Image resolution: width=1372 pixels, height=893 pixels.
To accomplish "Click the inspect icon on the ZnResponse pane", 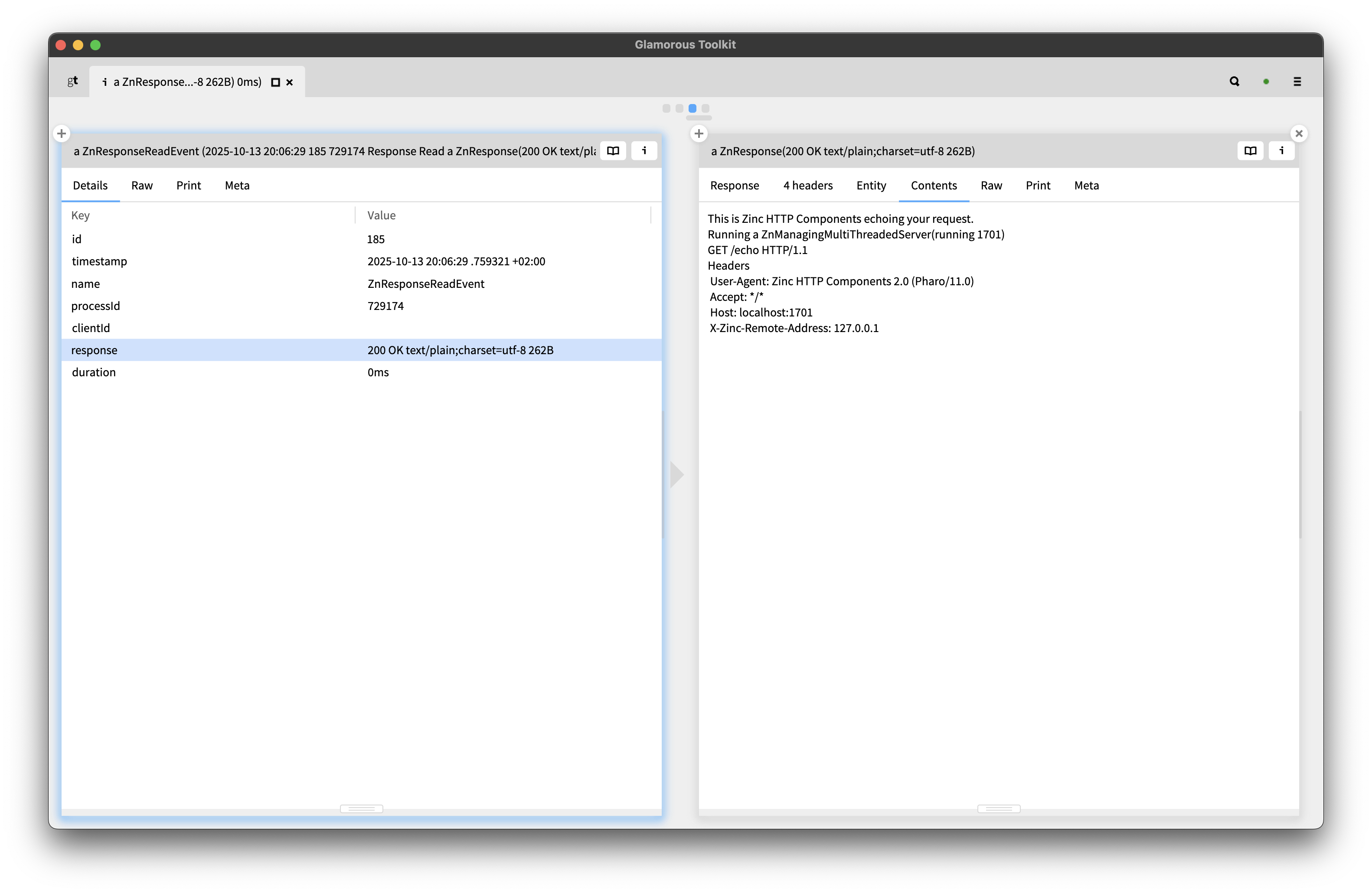I will (1281, 150).
